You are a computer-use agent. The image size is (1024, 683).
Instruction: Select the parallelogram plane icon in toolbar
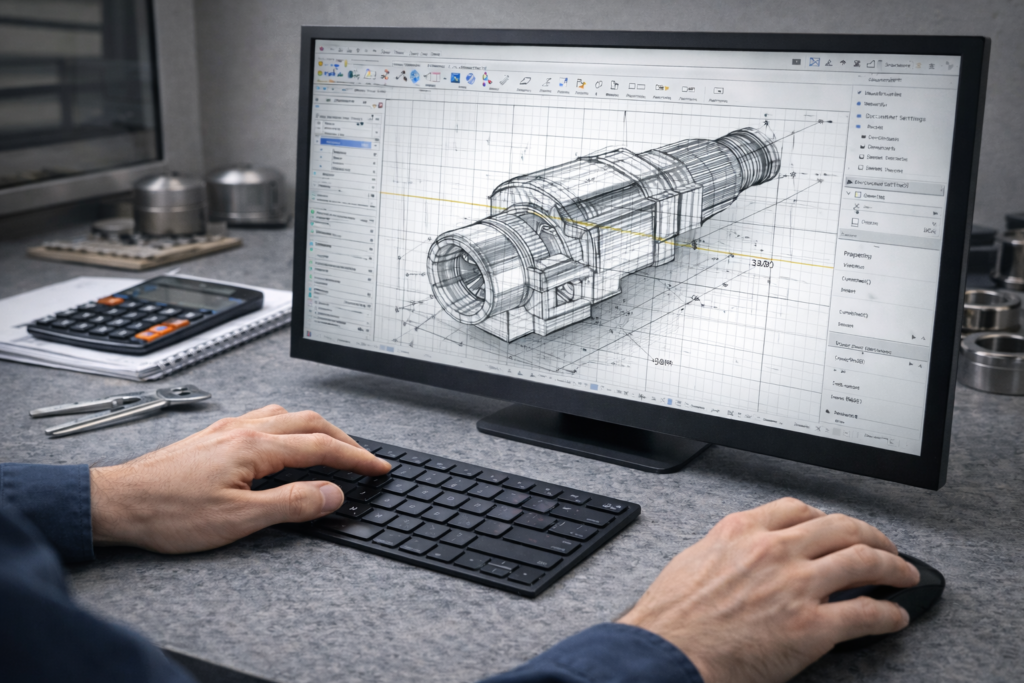pyautogui.click(x=525, y=81)
